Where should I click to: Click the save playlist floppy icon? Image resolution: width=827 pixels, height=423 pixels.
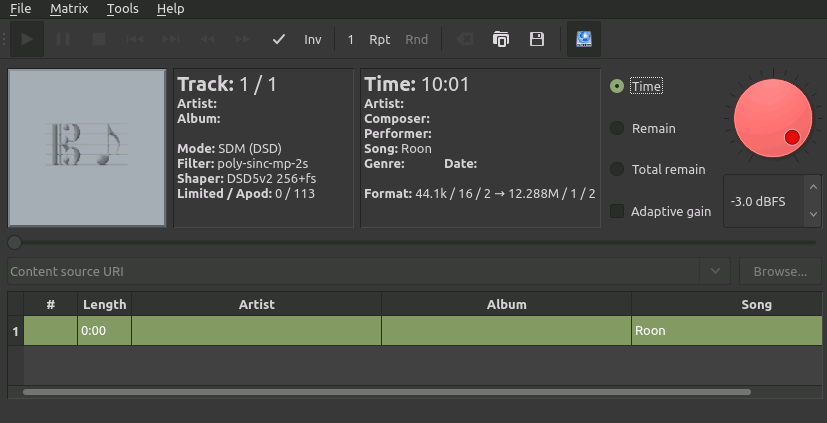[537, 39]
